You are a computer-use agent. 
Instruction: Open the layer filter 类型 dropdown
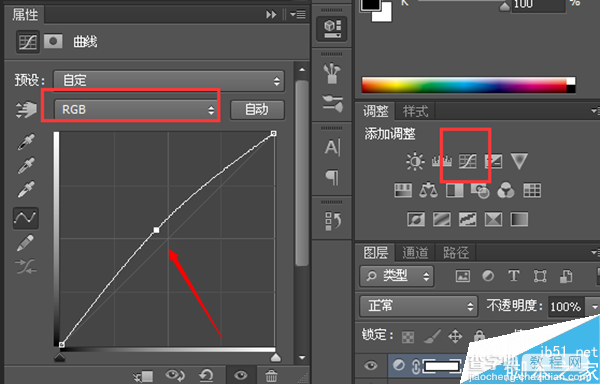click(x=396, y=276)
